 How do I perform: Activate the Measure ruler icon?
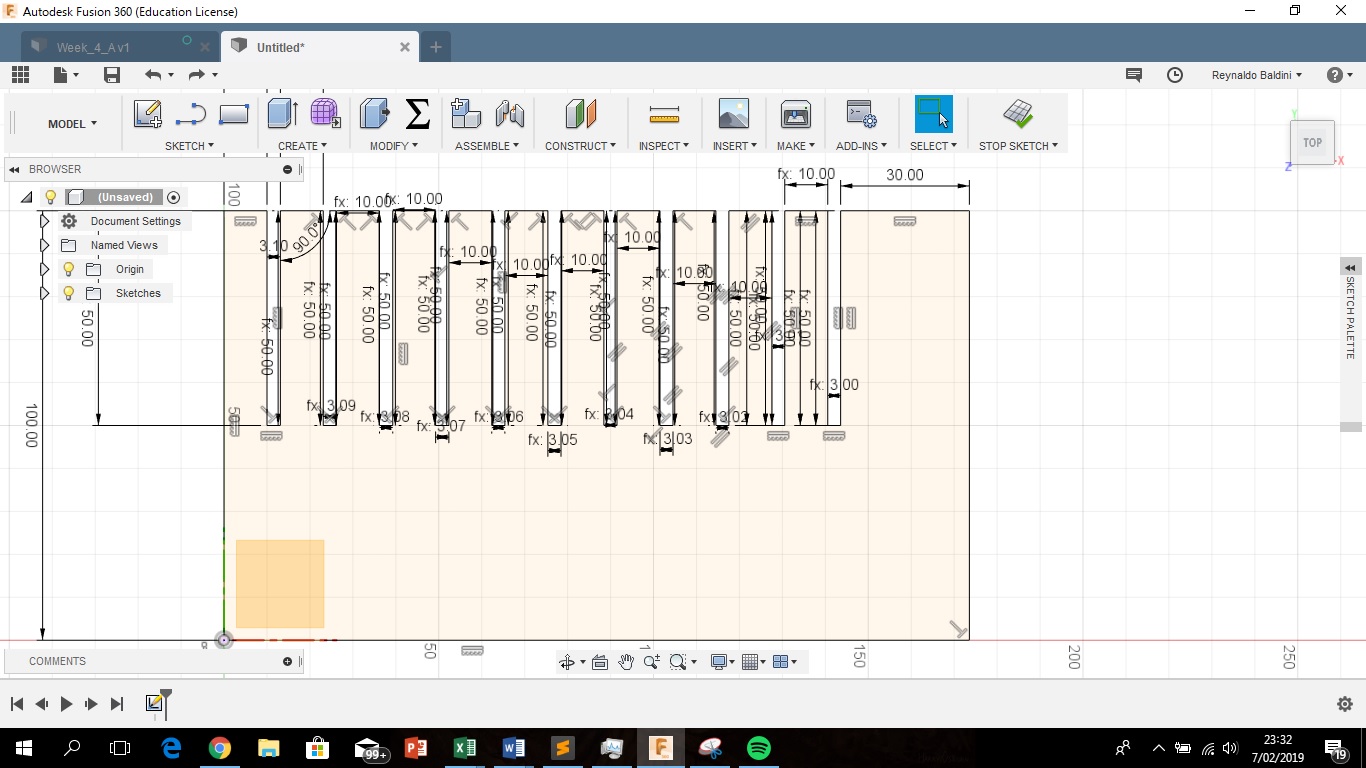click(664, 114)
